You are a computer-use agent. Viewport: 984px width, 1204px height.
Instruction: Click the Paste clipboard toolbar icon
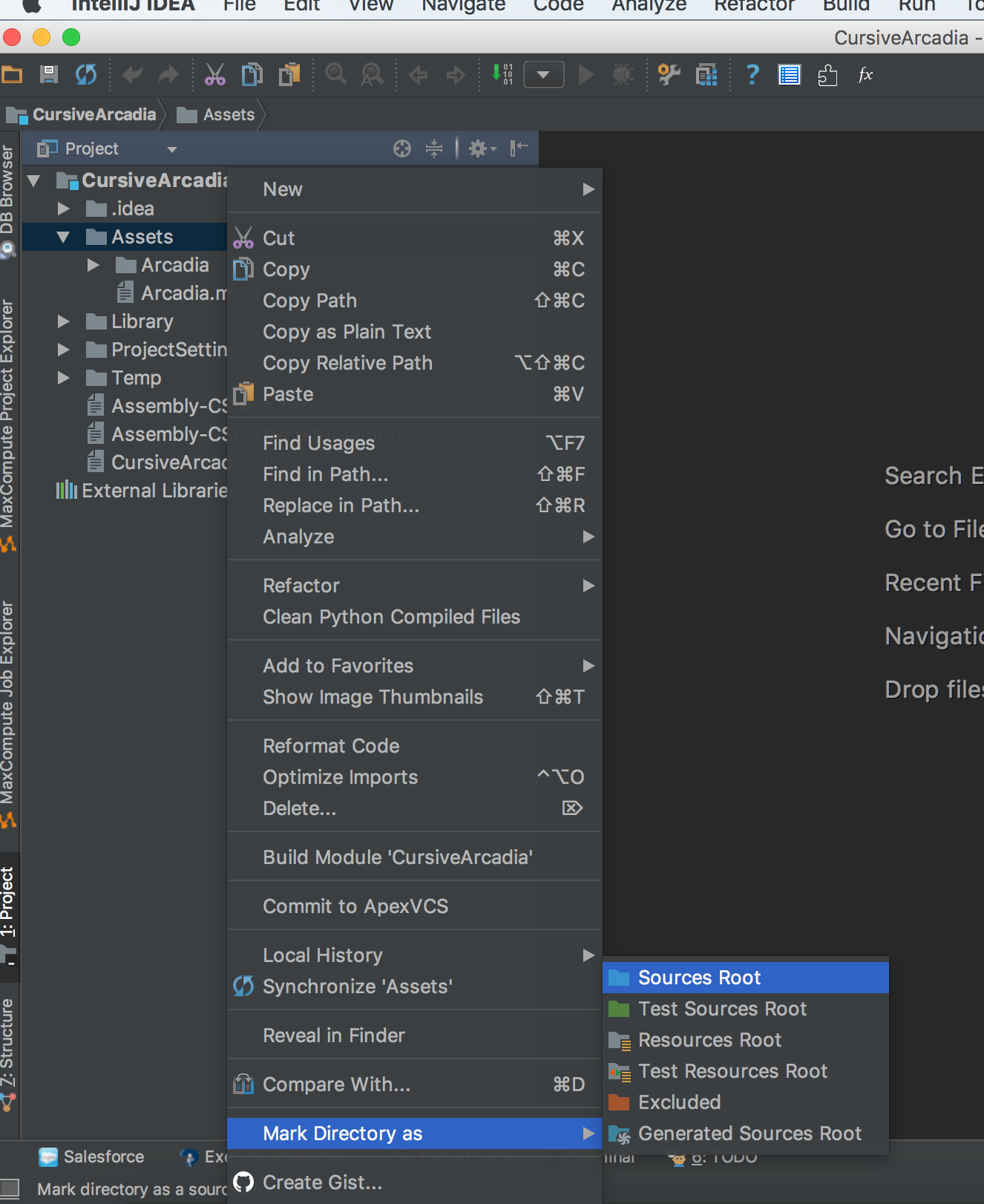coord(289,75)
